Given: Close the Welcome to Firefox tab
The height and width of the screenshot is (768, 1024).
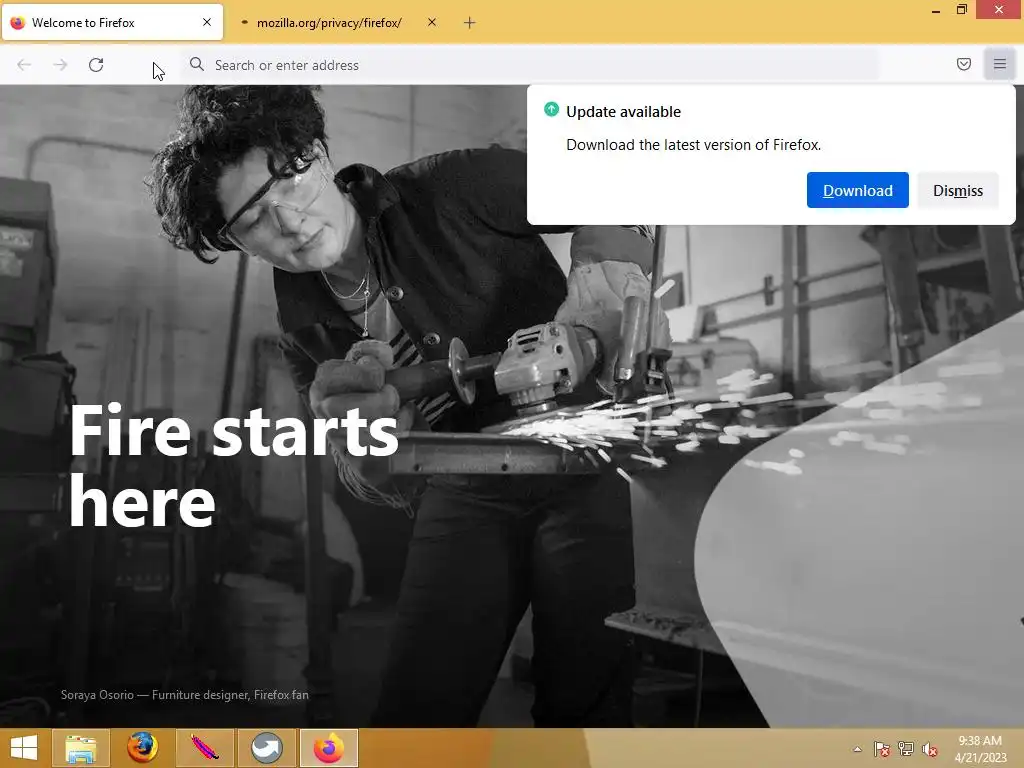Looking at the screenshot, I should point(207,22).
